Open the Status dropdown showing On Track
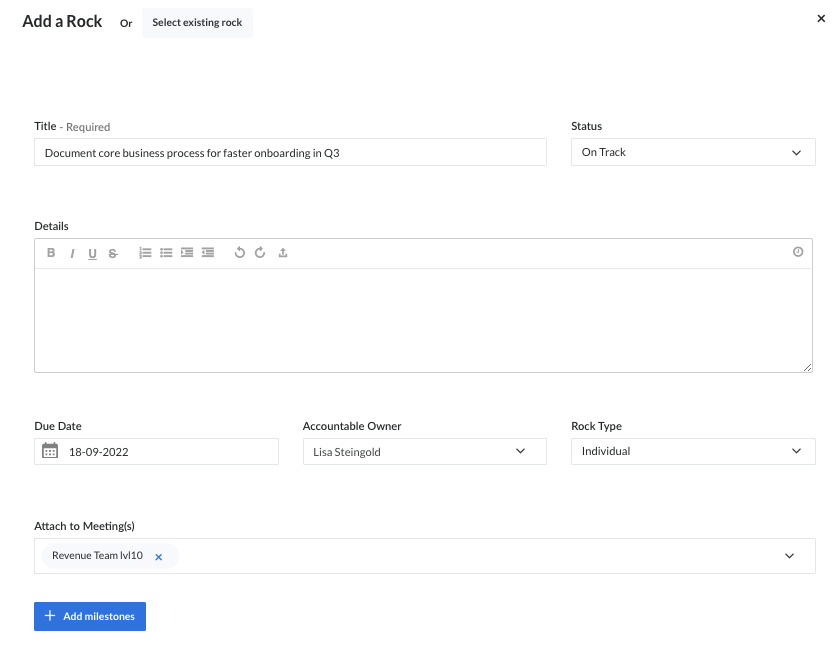 pos(693,152)
